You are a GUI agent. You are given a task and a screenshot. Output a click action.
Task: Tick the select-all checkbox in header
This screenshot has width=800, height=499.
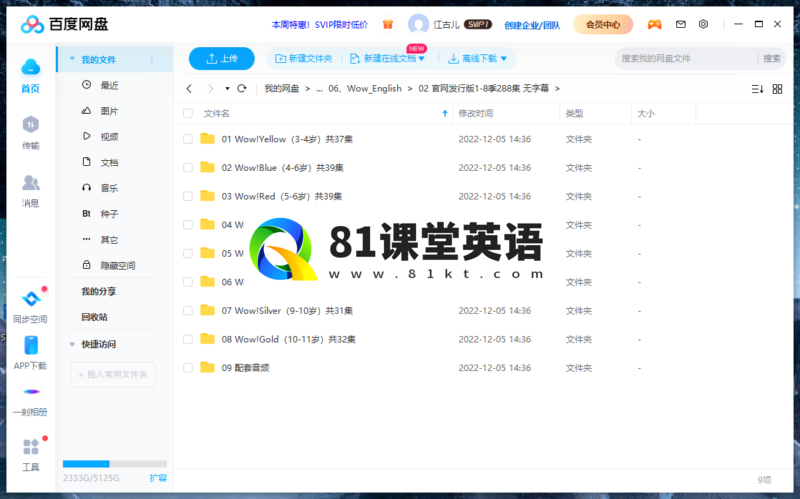pos(188,113)
